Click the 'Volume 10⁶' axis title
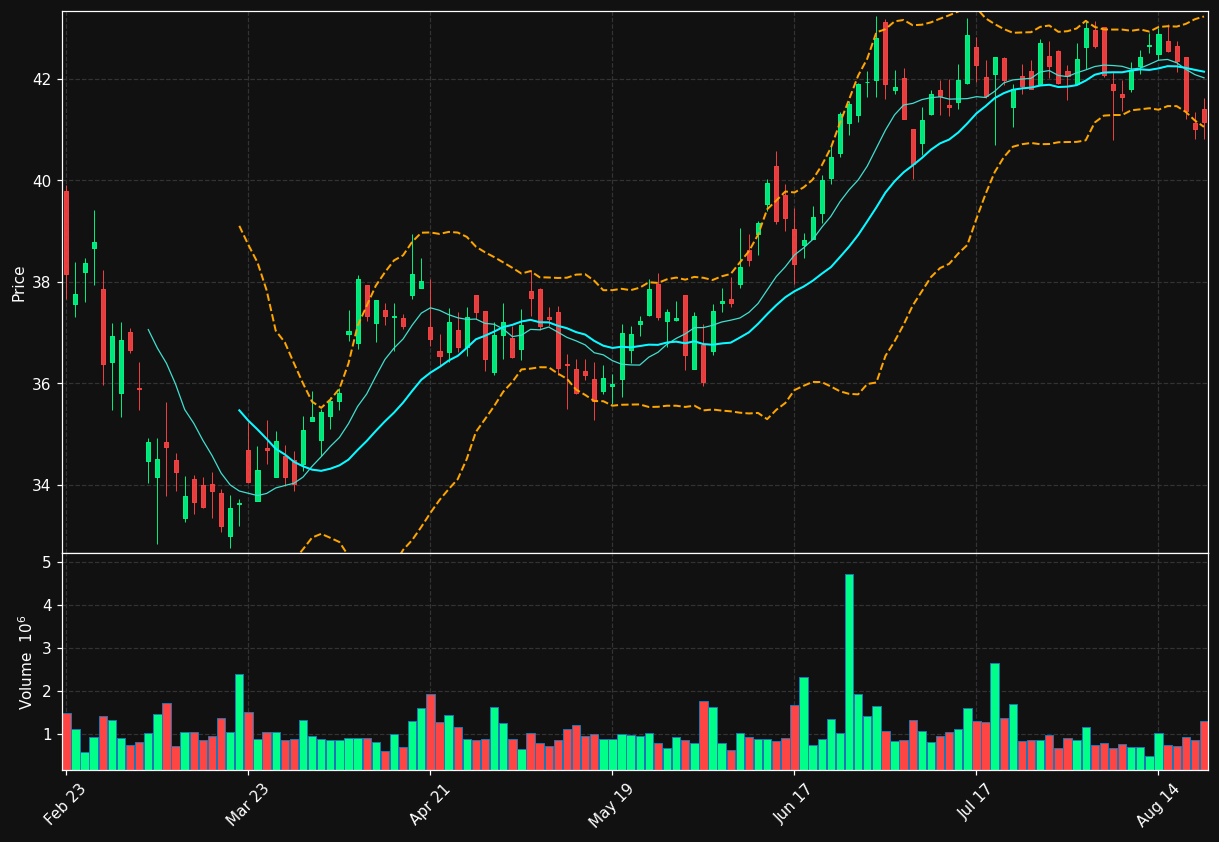This screenshot has width=1219, height=842. [25, 662]
